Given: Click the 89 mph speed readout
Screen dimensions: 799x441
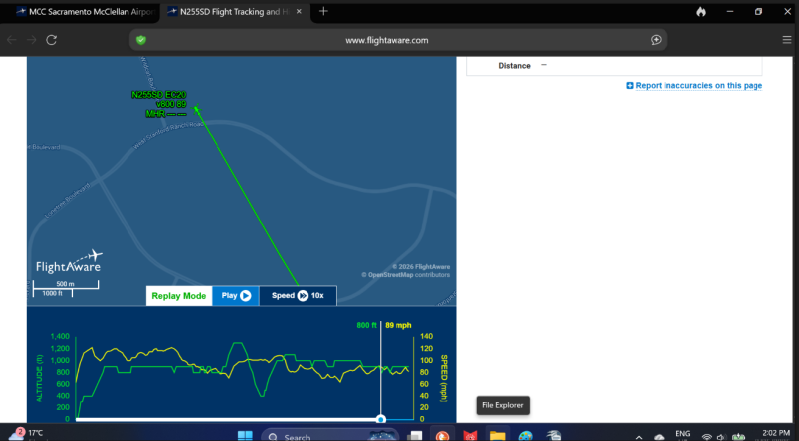Looking at the screenshot, I should [398, 325].
